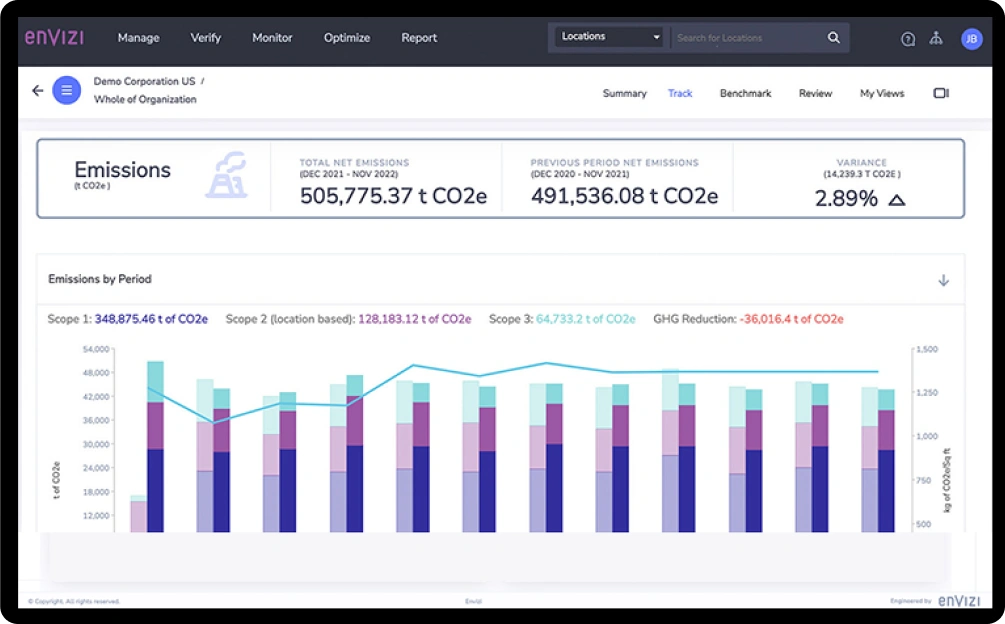1005x624 pixels.
Task: Click total net emissions 505,775.37 t CO2e
Action: click(394, 196)
